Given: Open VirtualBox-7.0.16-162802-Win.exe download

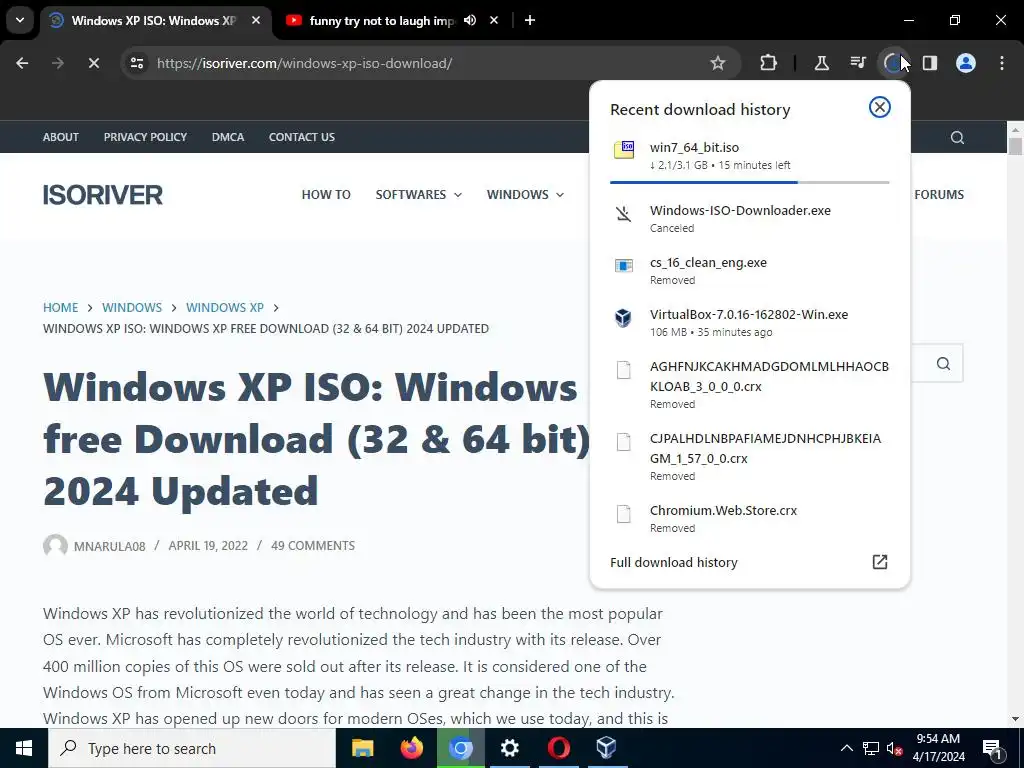Looking at the screenshot, I should point(750,323).
